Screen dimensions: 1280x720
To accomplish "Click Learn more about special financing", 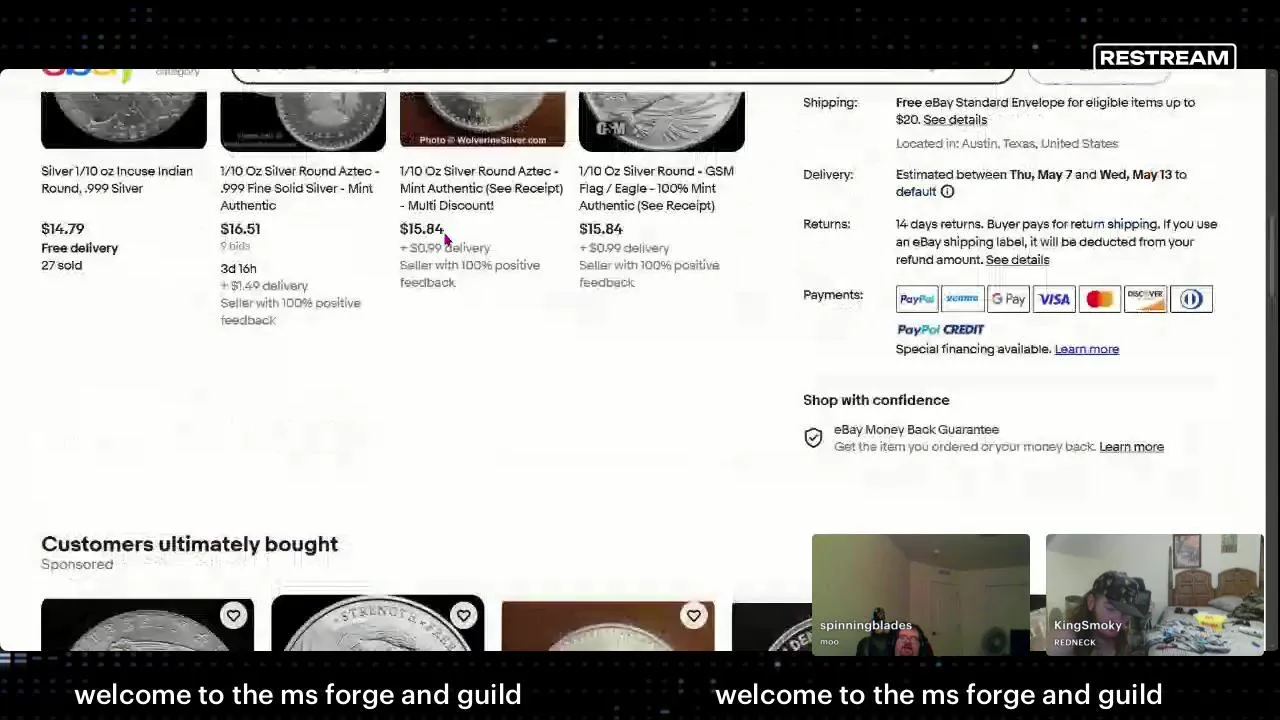I will click(x=1086, y=349).
